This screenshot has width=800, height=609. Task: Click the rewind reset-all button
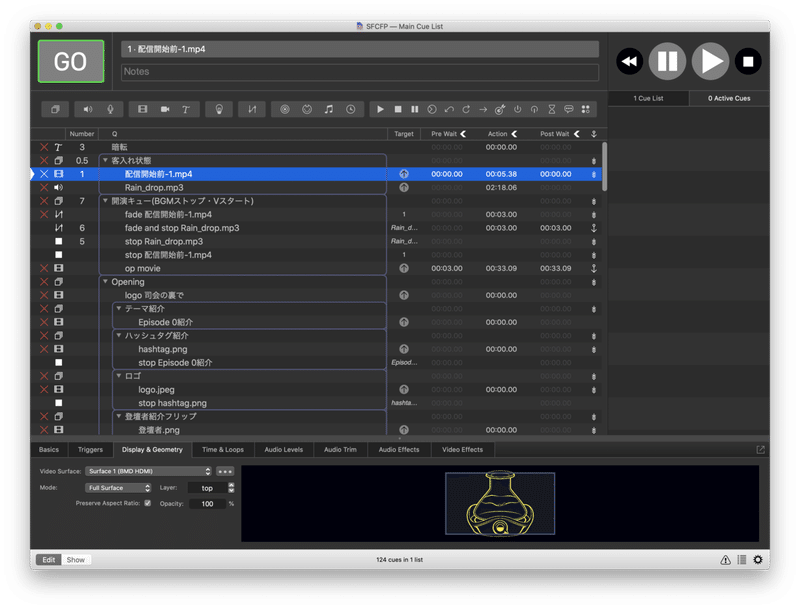tap(629, 62)
